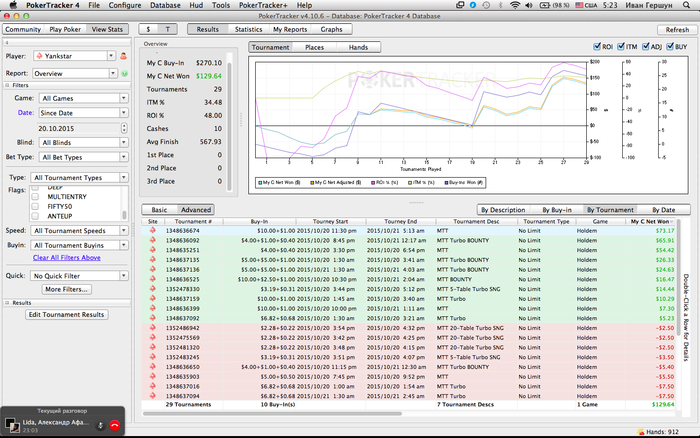The image size is (700, 438).
Task: Click the Refresh button
Action: click(x=677, y=30)
